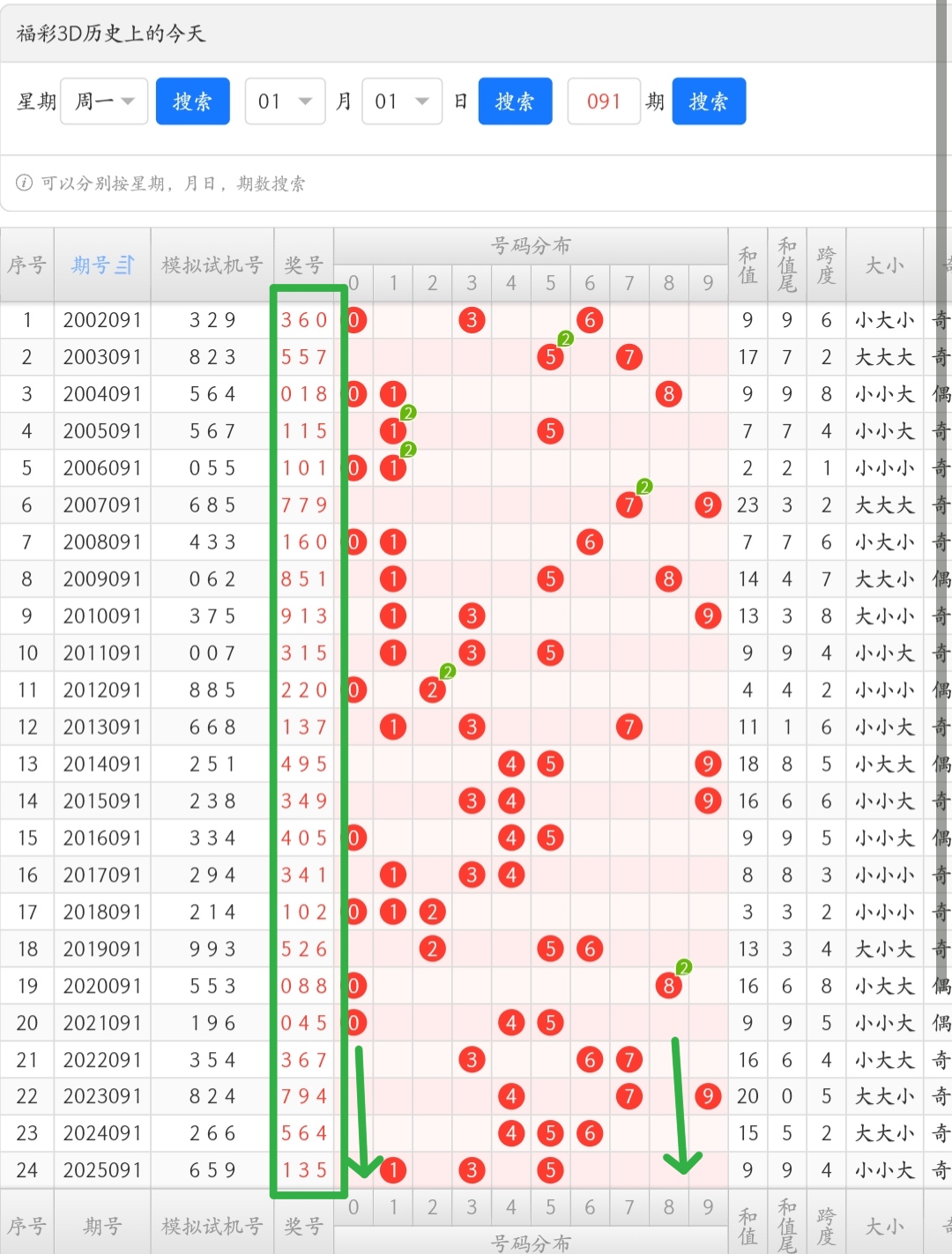Click the sort icon beside 期号 header
Screen dimensions: 952x1254
click(126, 265)
